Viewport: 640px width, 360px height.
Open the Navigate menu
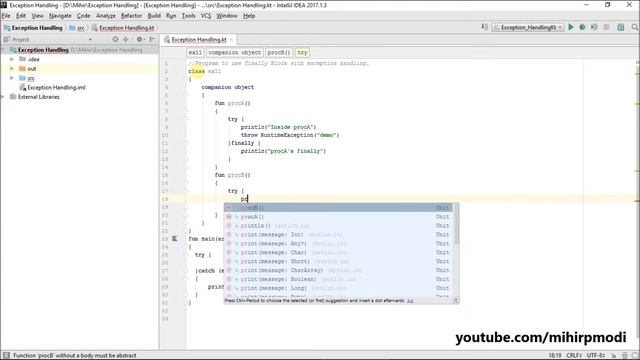[60, 16]
